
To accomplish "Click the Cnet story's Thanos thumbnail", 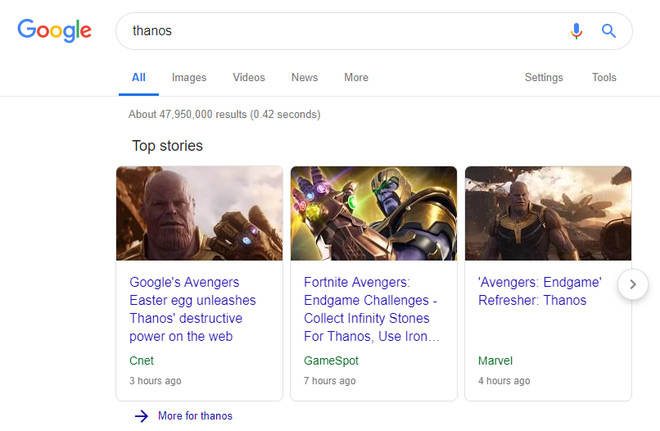I will [199, 213].
